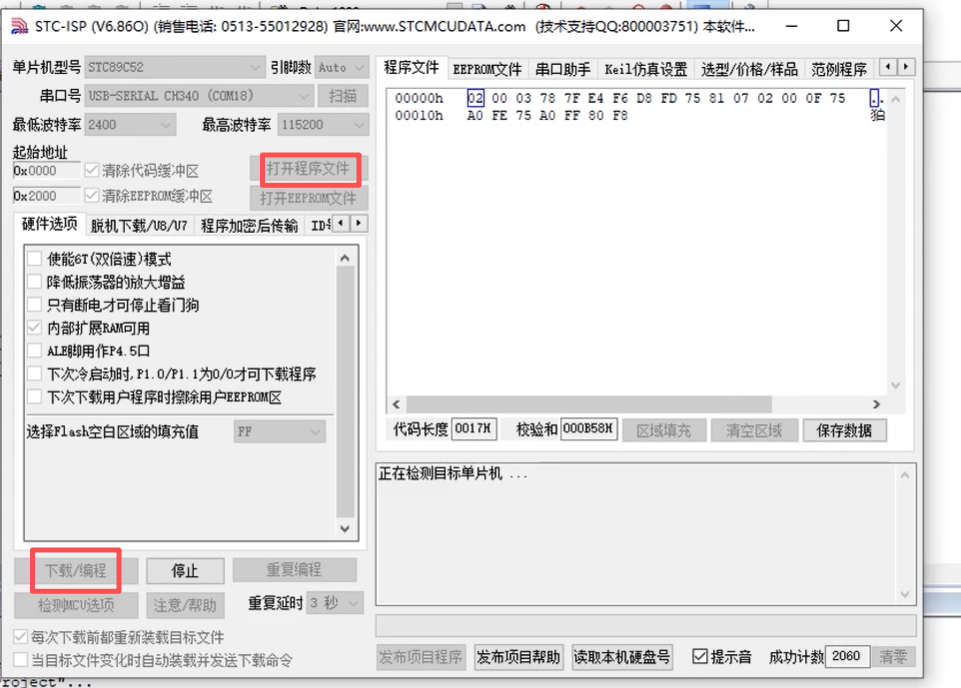Toggle 内部扩展RAM可用 checkbox
The height and width of the screenshot is (688, 961).
(x=34, y=328)
